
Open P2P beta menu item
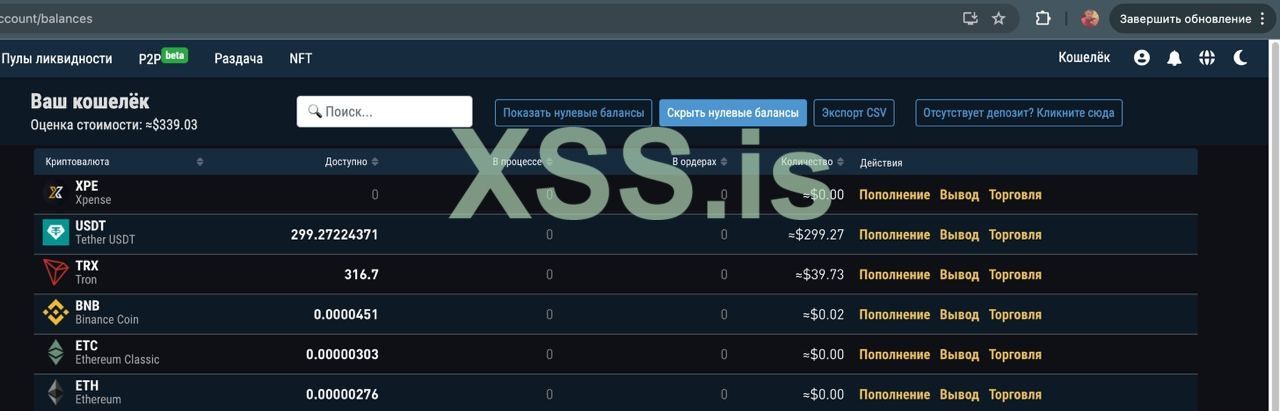(163, 57)
